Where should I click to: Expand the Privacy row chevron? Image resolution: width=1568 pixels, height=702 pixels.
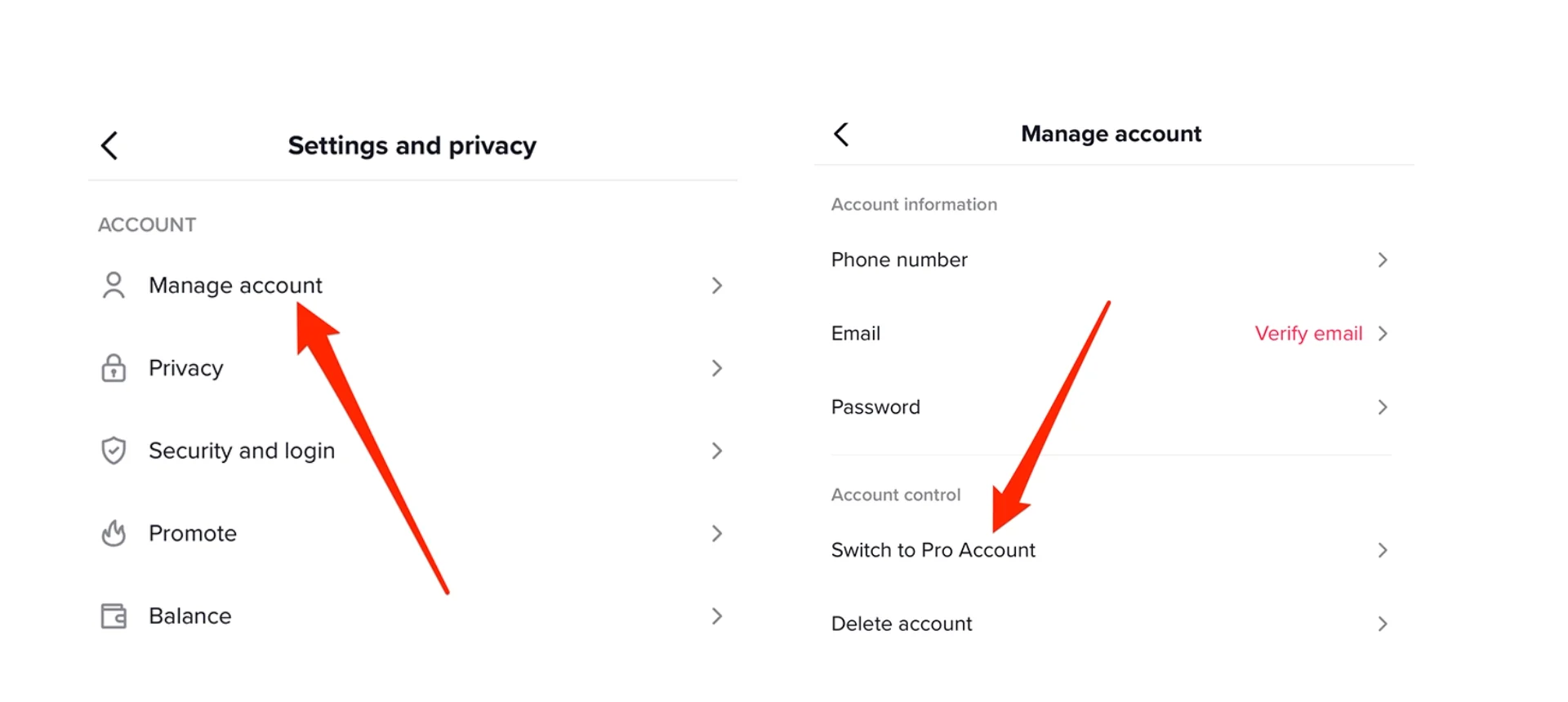click(717, 368)
